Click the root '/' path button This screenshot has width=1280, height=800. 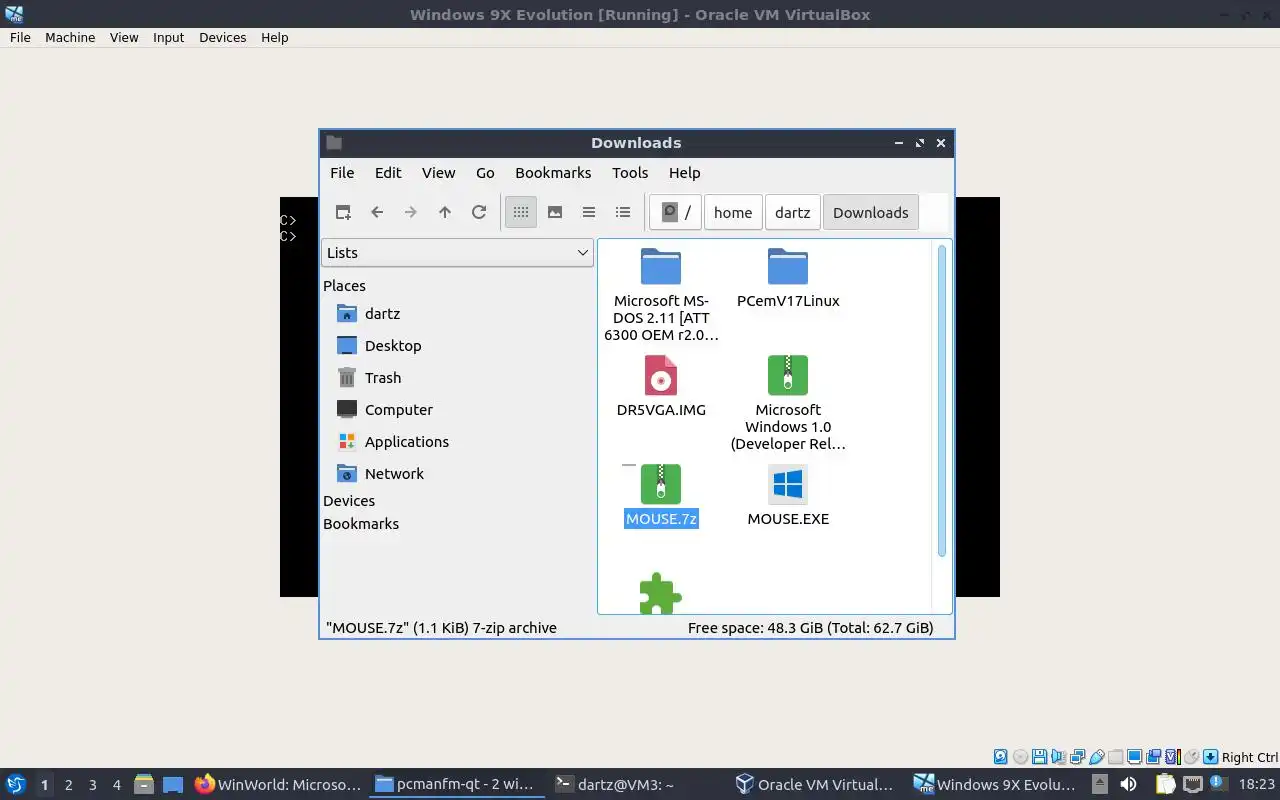coord(676,212)
